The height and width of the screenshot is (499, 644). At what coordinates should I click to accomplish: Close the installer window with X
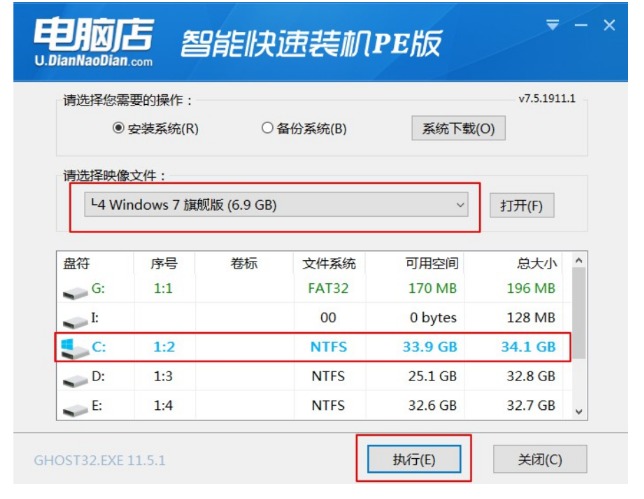pyautogui.click(x=609, y=25)
